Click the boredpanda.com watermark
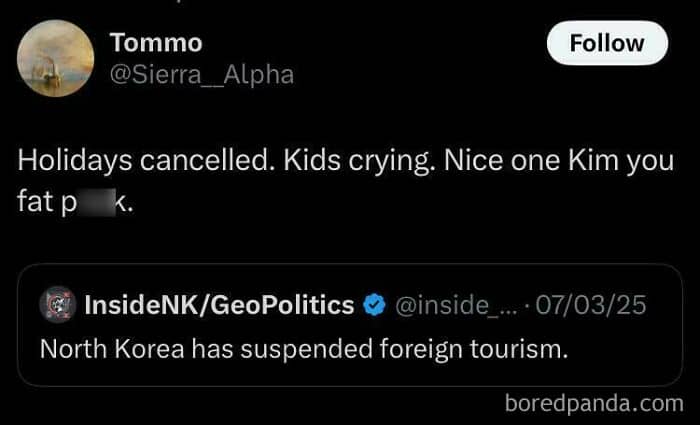The height and width of the screenshot is (425, 700). (594, 404)
